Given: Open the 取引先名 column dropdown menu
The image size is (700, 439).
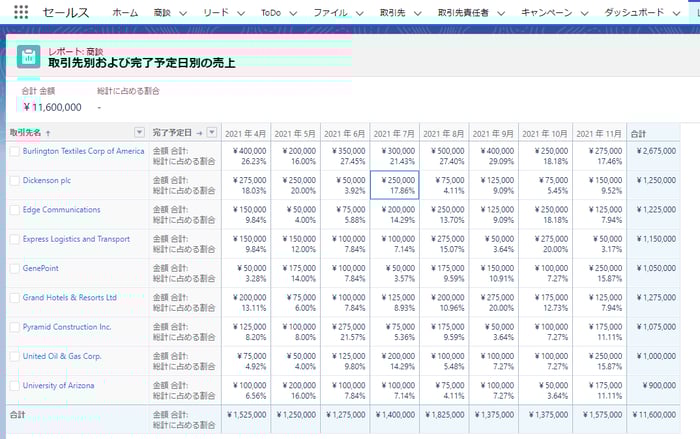Looking at the screenshot, I should [x=139, y=132].
